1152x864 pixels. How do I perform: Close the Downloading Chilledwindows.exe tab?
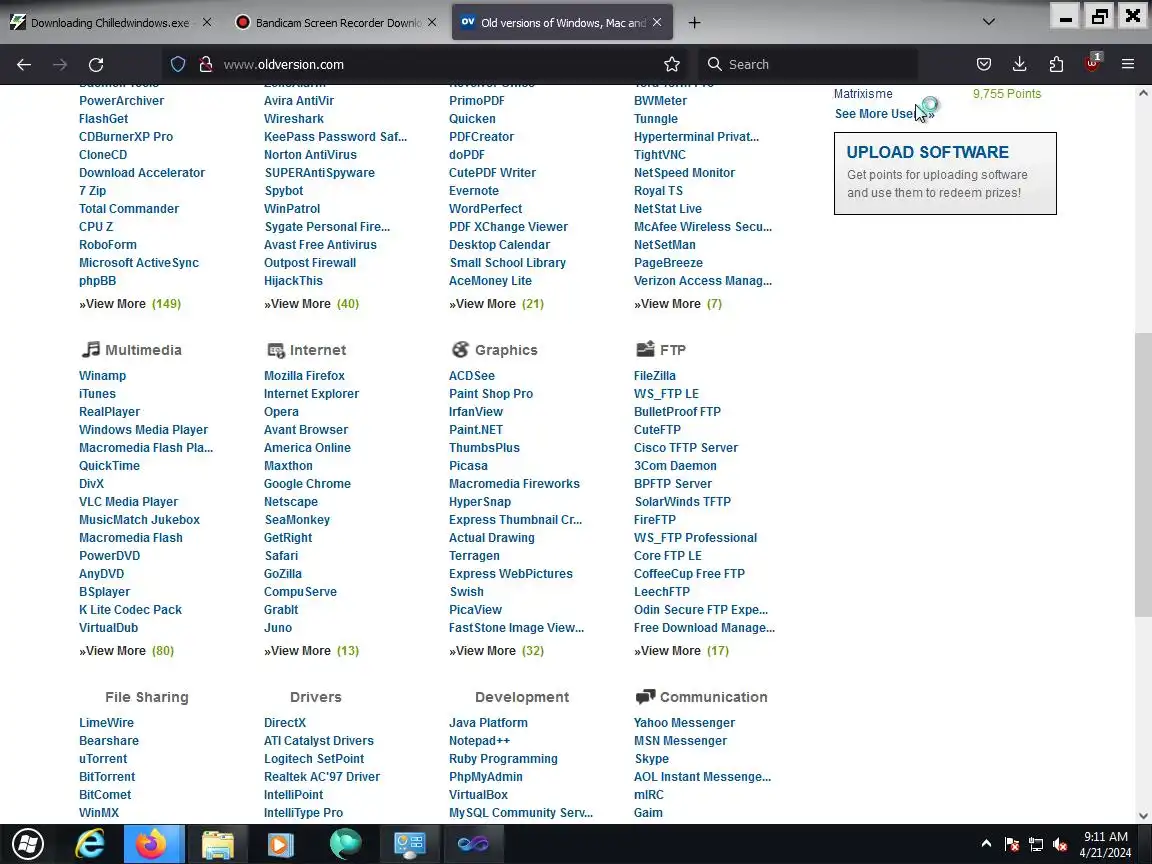[x=207, y=23]
